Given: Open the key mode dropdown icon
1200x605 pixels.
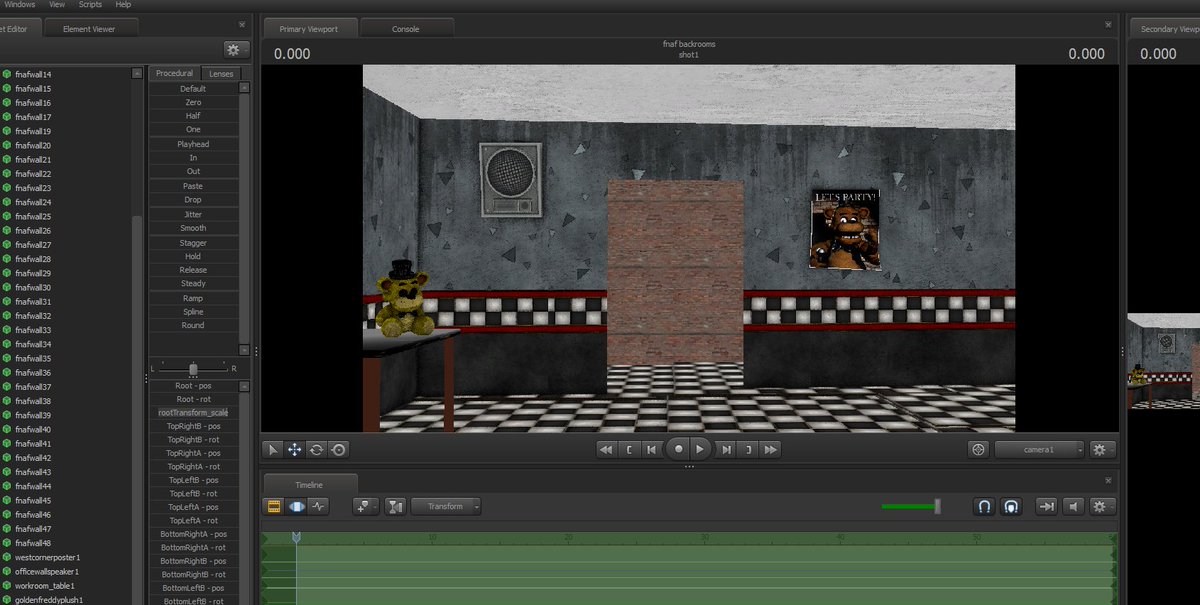Looking at the screenshot, I should pyautogui.click(x=366, y=506).
